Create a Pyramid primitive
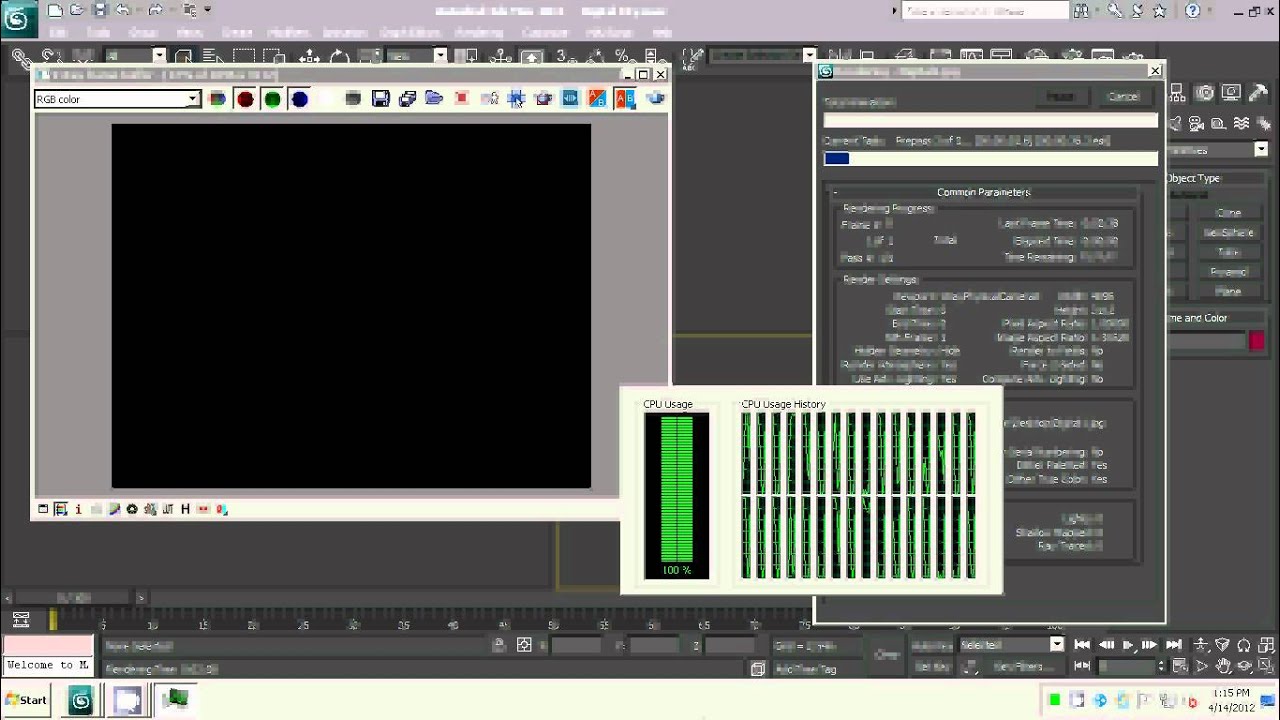This screenshot has height=720, width=1280. 1228,271
